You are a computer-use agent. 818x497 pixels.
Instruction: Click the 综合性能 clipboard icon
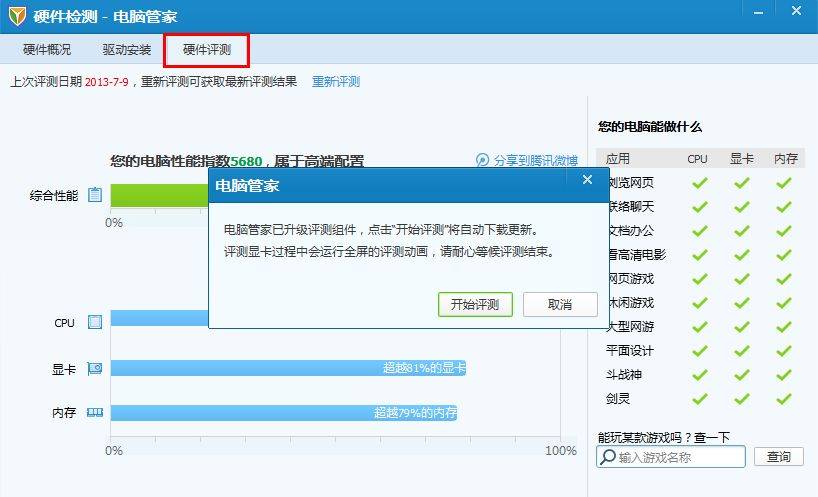point(95,195)
